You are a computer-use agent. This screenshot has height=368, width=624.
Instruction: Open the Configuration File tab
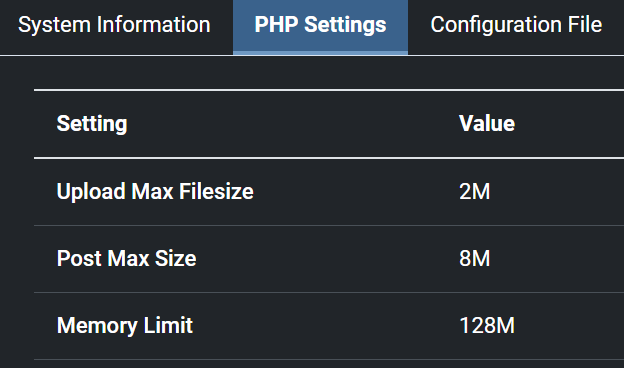click(516, 25)
